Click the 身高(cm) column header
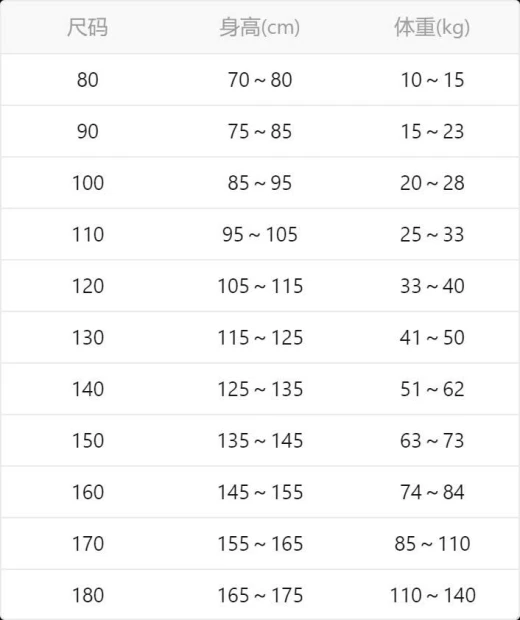The height and width of the screenshot is (620, 520). (x=260, y=28)
